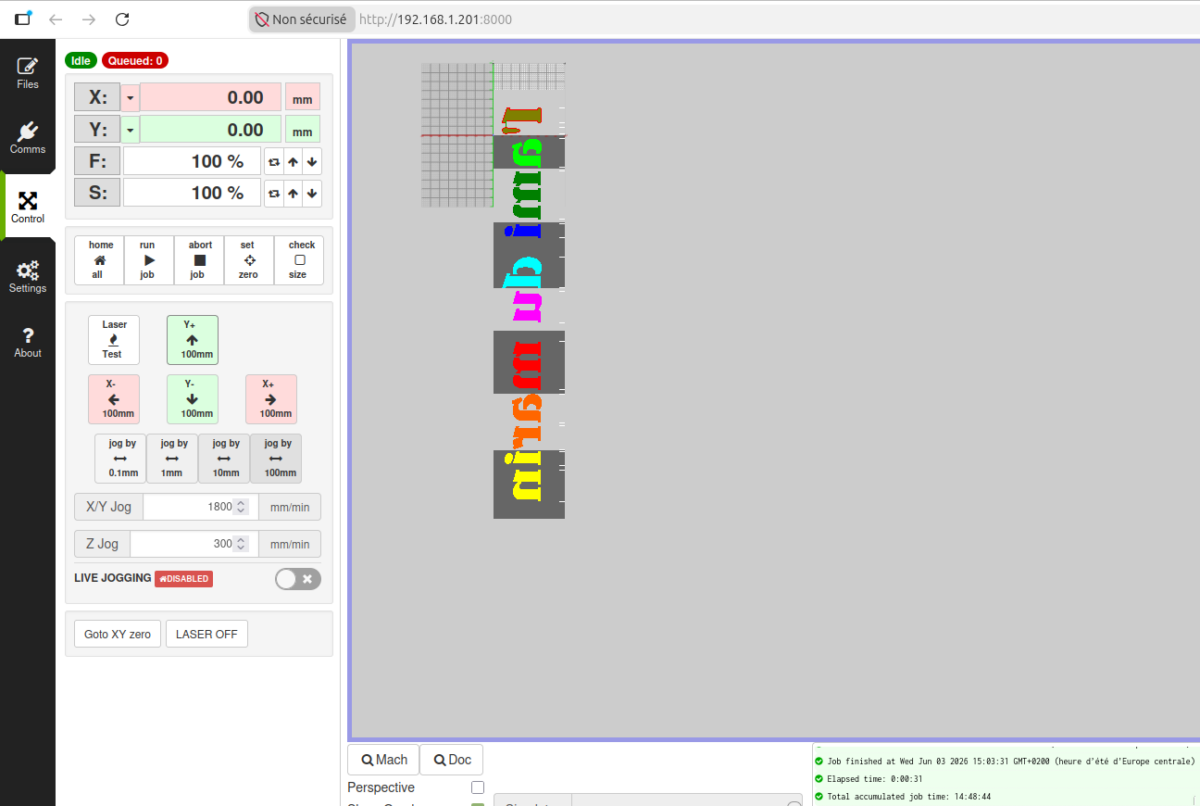Click the Z Jog speed field
This screenshot has width=1200, height=806.
194,544
